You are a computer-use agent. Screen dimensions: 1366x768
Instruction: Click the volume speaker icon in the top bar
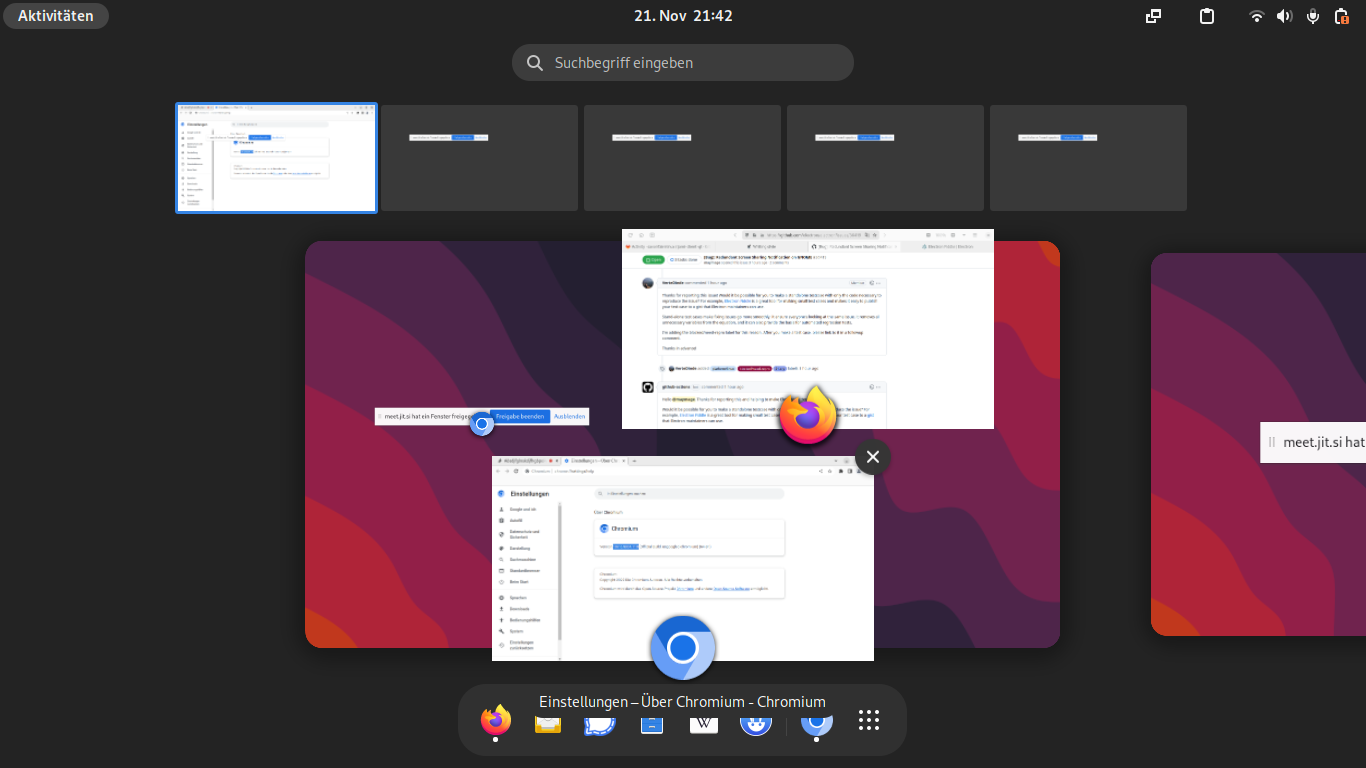click(1284, 16)
